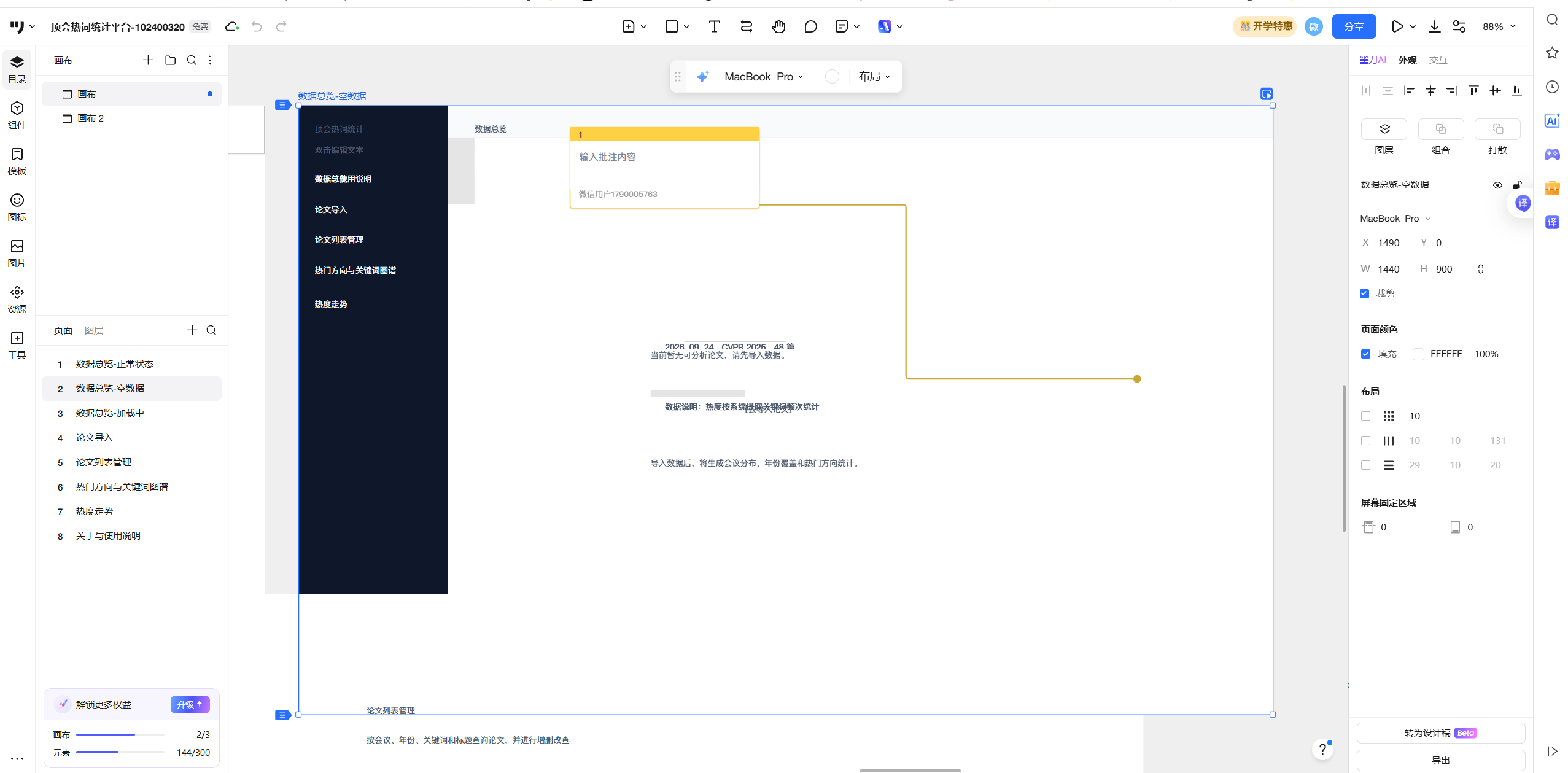Click the 升级 upgrade button
Viewport: 1568px width, 773px height.
point(190,704)
